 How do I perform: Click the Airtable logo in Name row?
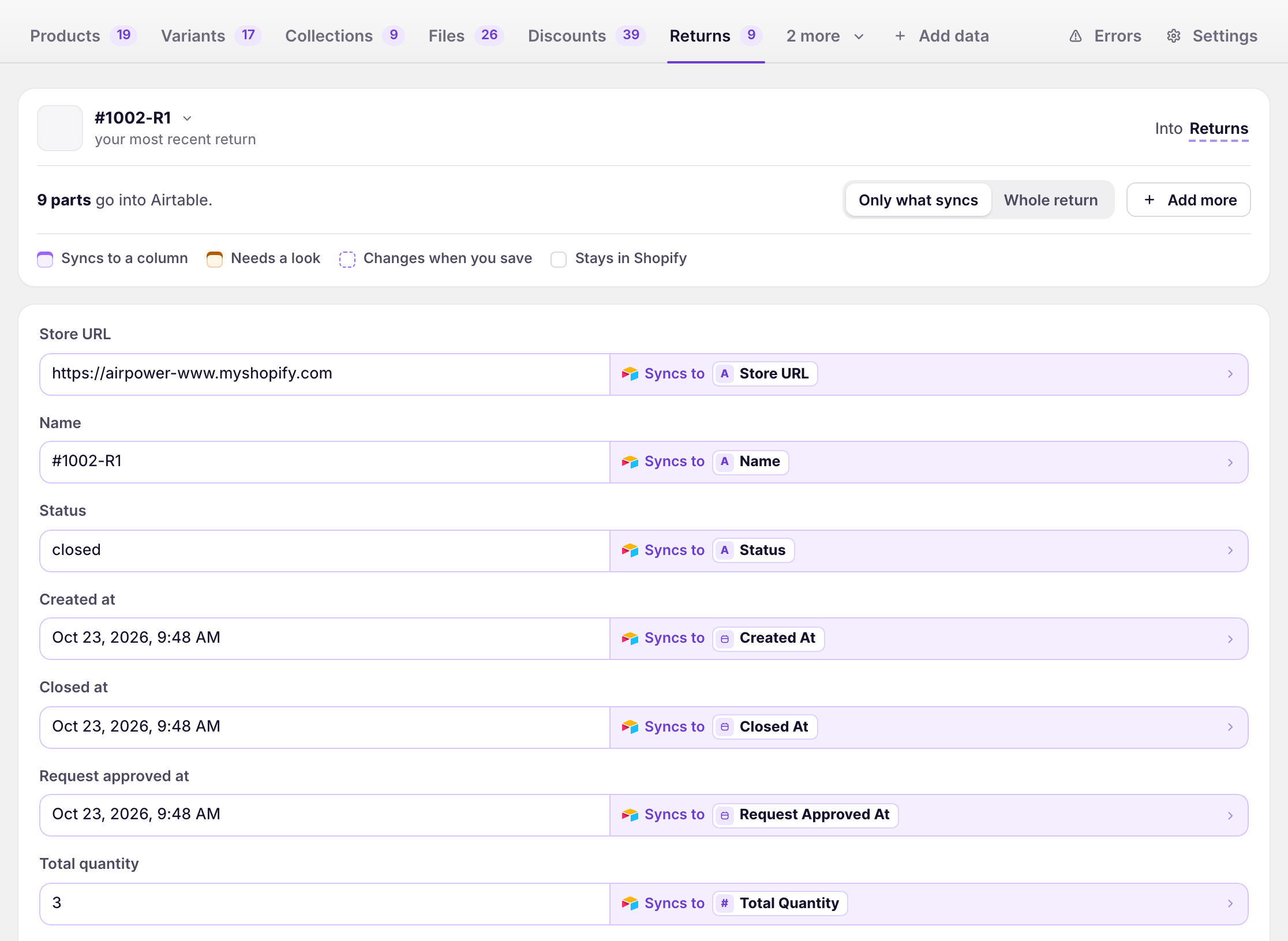630,462
